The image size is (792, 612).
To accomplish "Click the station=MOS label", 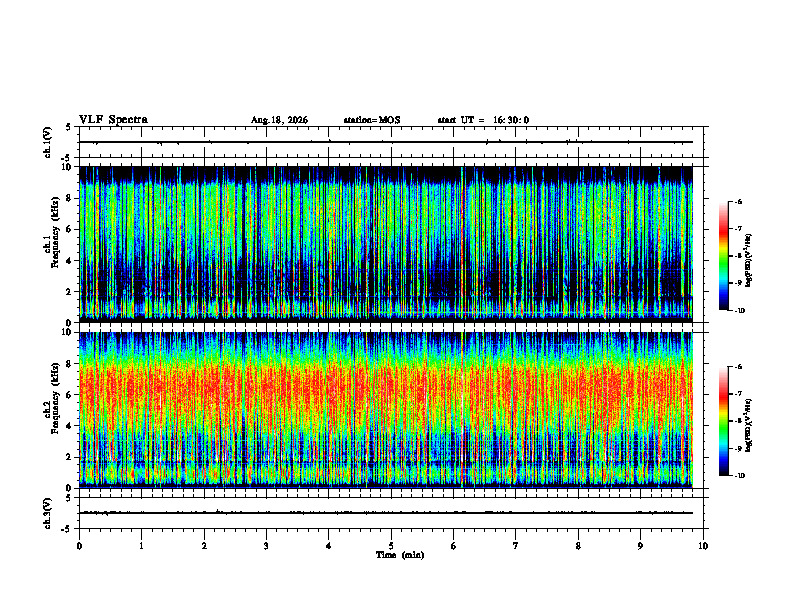I will click(x=372, y=120).
